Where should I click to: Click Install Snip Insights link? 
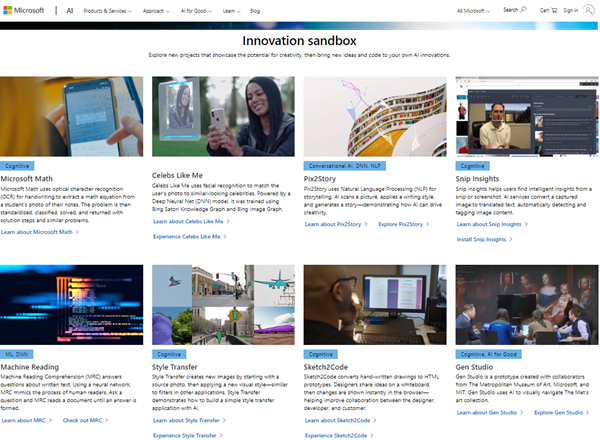[x=484, y=240]
